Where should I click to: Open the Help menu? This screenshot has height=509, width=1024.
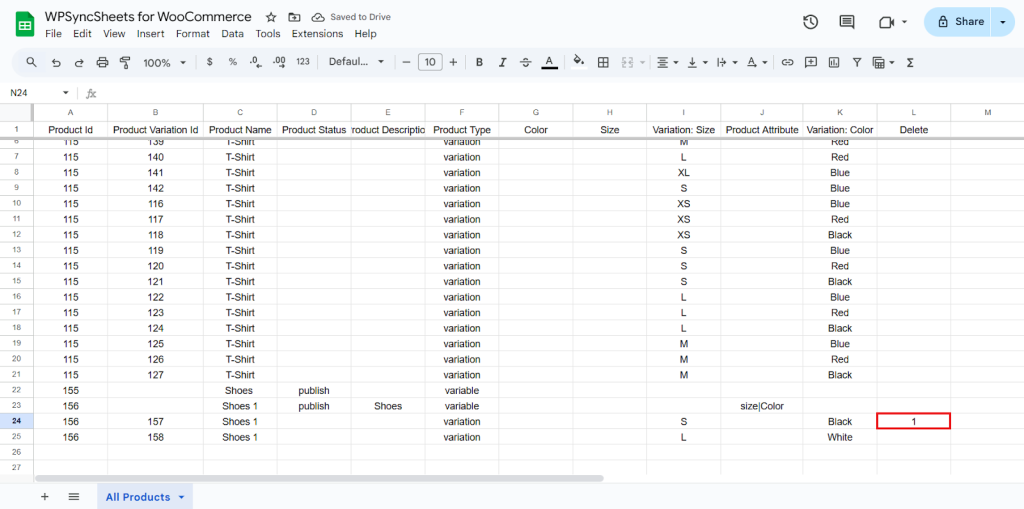[366, 34]
